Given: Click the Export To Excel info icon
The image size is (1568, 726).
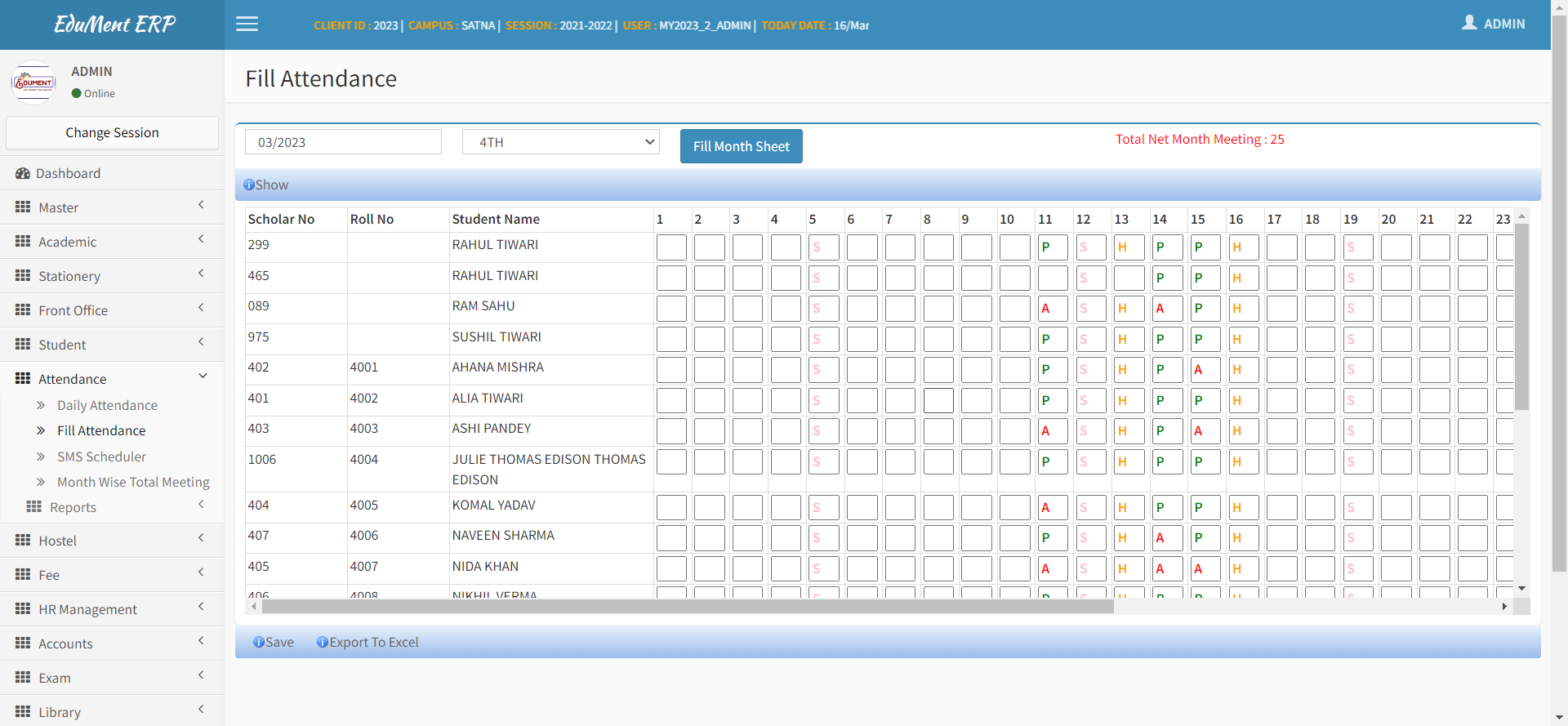Looking at the screenshot, I should 323,643.
